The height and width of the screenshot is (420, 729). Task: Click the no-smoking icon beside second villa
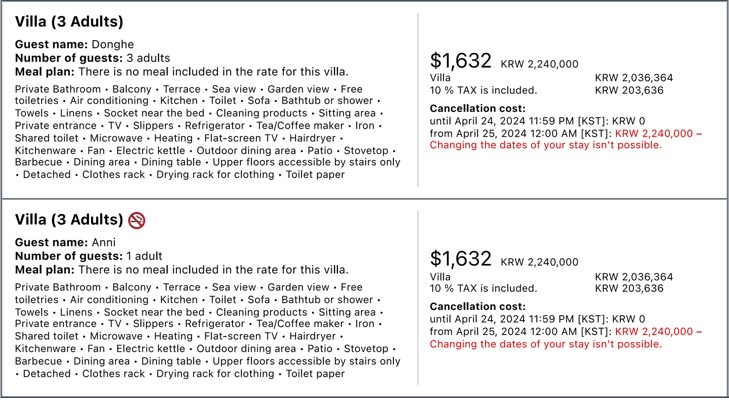pos(137,220)
